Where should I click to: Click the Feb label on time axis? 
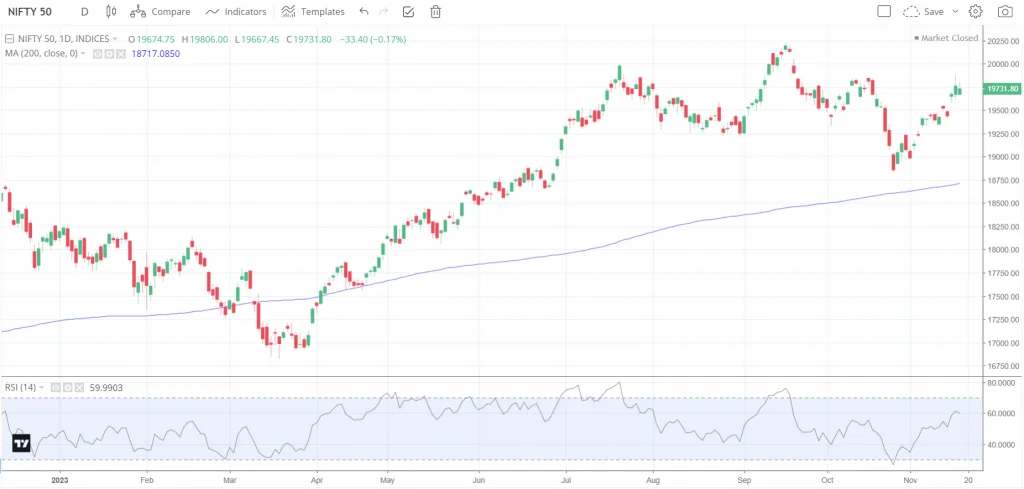[x=146, y=479]
